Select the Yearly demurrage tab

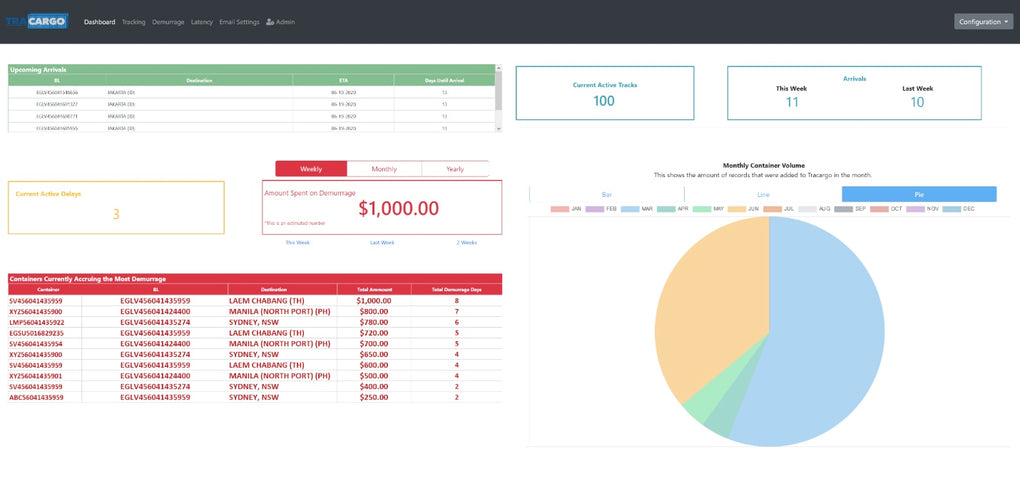pos(455,169)
